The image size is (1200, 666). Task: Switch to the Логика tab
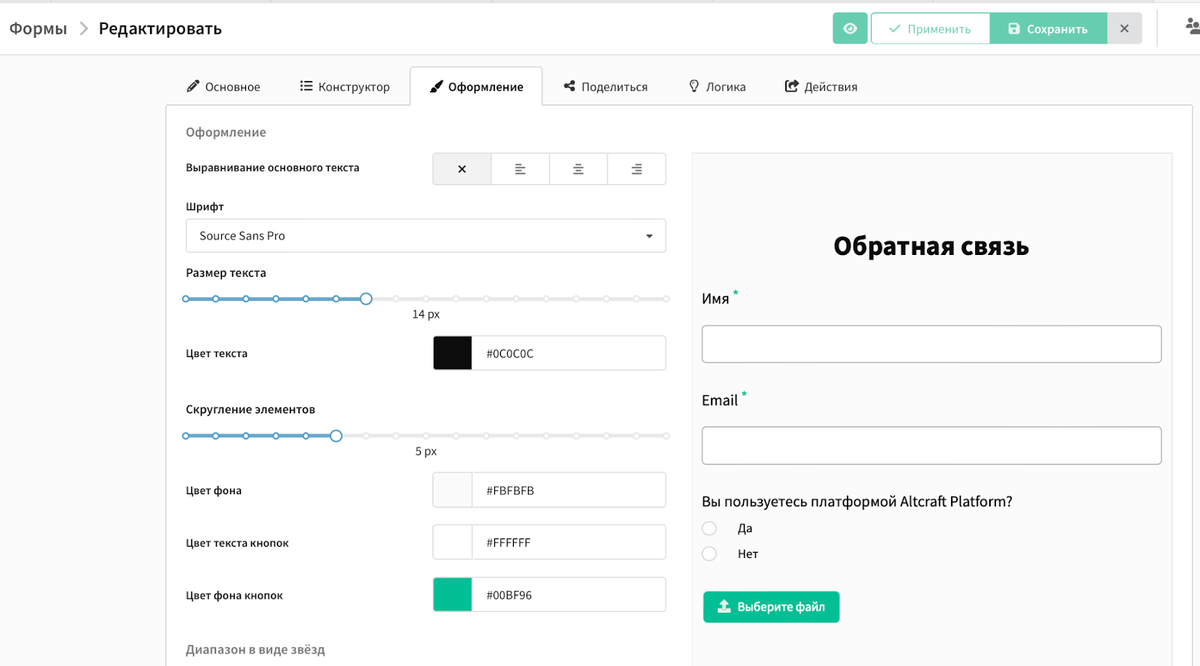(x=717, y=87)
